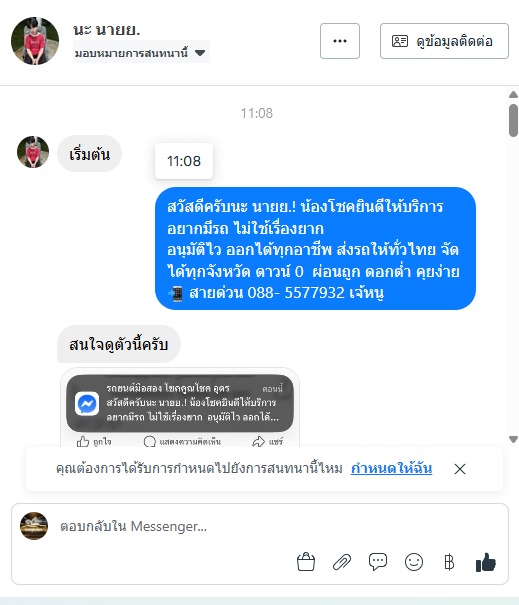The height and width of the screenshot is (605, 519).
Task: Click the กำหนดให้ฉัน link
Action: (x=391, y=468)
